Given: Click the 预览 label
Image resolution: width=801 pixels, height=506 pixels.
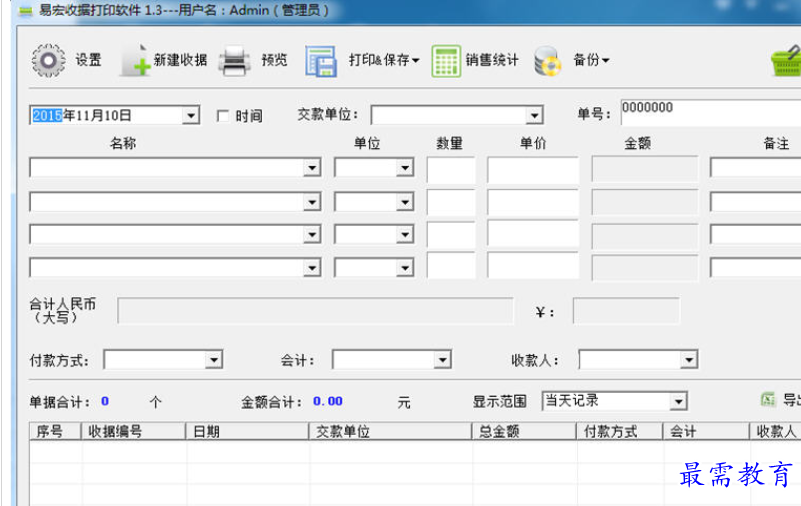Looking at the screenshot, I should click(274, 60).
